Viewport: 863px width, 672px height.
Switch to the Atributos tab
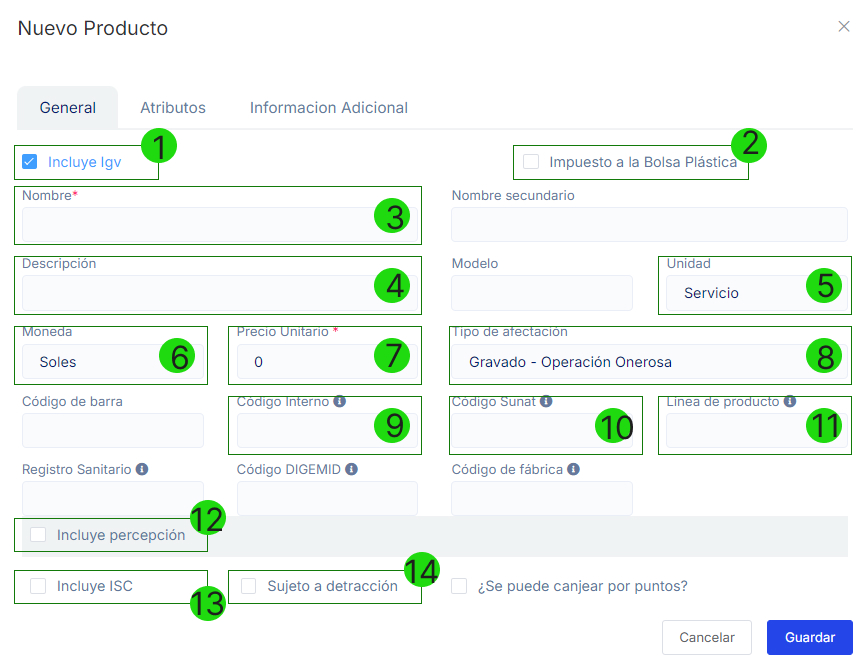(x=173, y=108)
